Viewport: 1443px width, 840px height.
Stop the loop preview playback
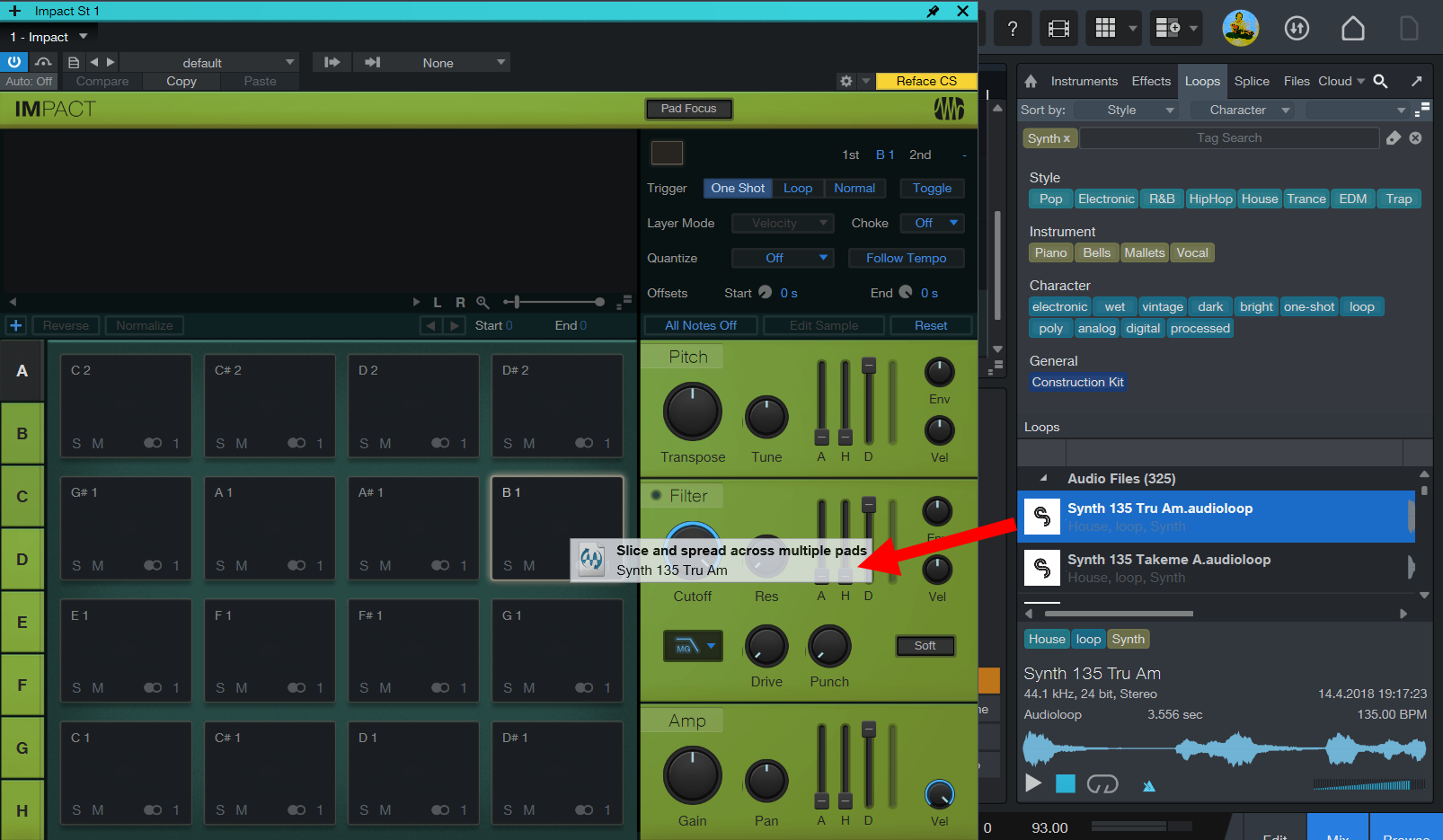point(1066,783)
